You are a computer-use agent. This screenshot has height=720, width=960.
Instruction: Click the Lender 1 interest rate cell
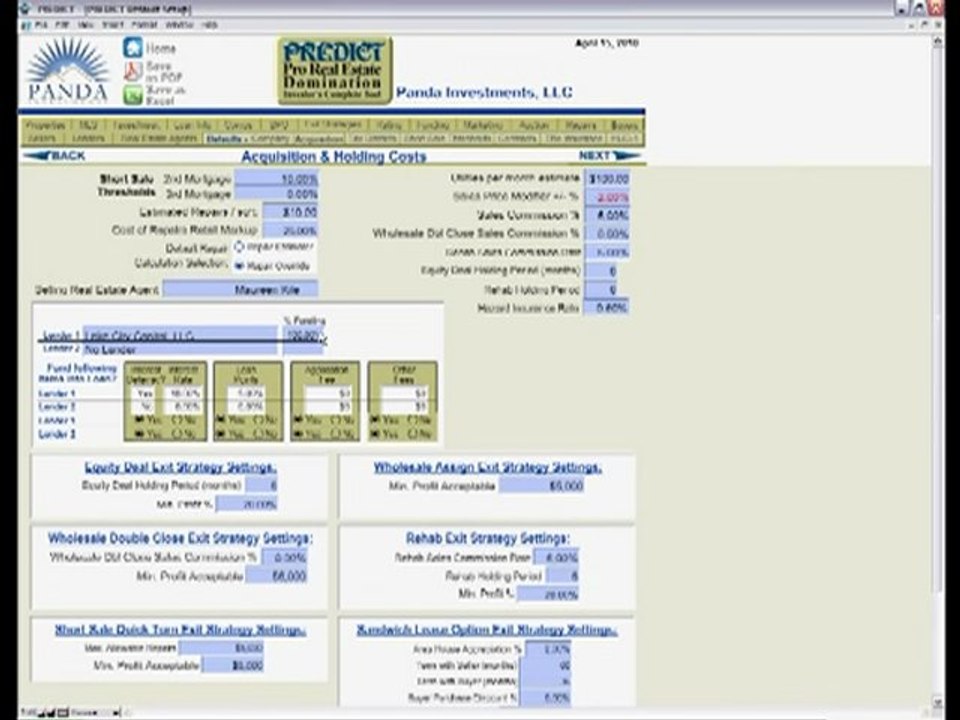coord(184,393)
